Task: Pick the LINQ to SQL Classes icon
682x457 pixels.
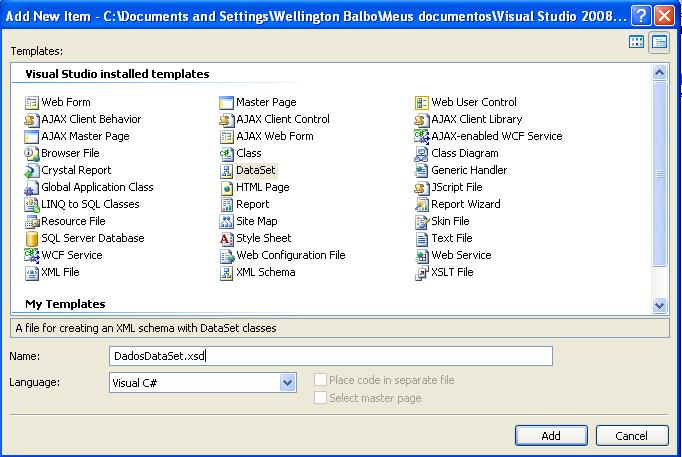Action: click(x=32, y=204)
